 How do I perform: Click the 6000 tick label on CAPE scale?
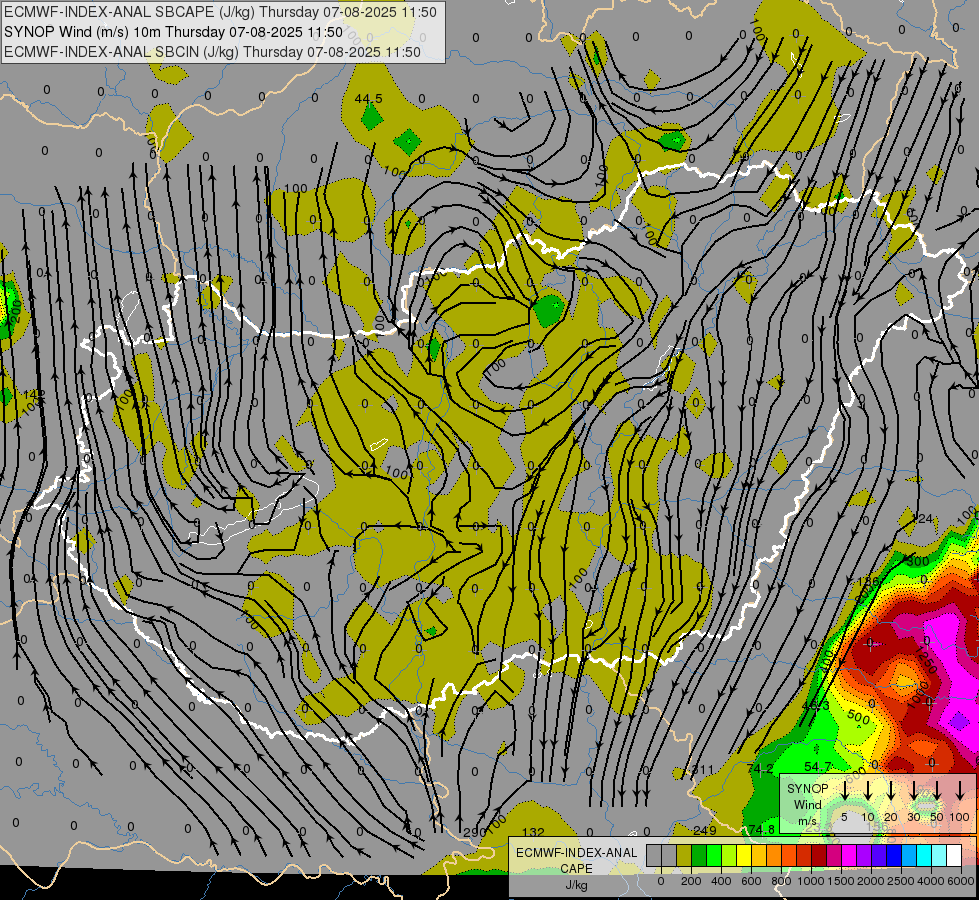coord(961,881)
